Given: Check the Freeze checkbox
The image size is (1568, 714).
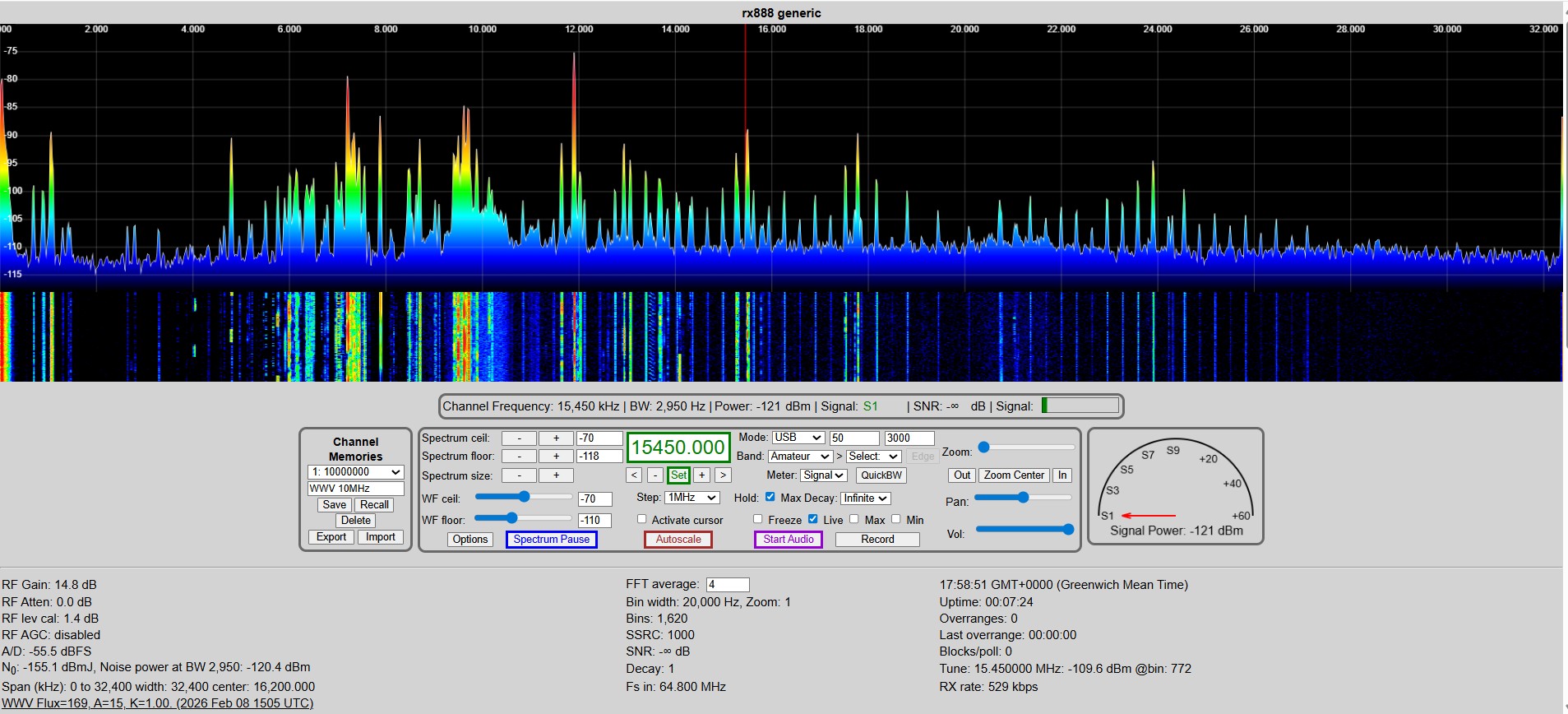Looking at the screenshot, I should tap(758, 519).
